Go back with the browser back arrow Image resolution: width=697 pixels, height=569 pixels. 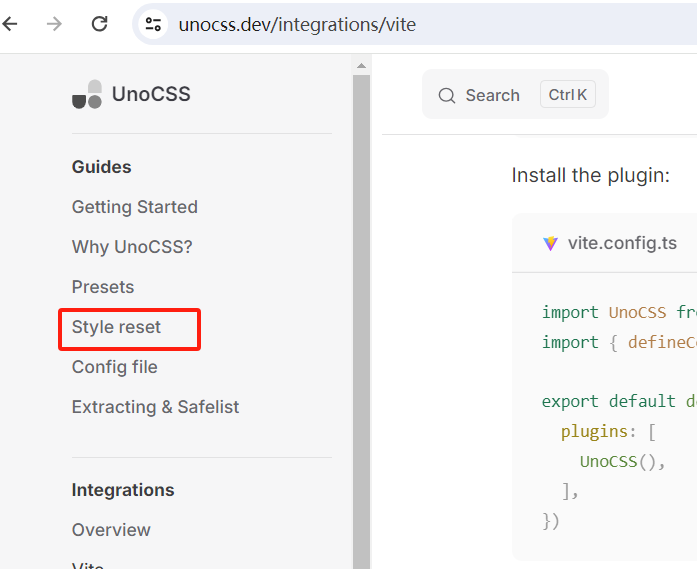click(x=10, y=24)
